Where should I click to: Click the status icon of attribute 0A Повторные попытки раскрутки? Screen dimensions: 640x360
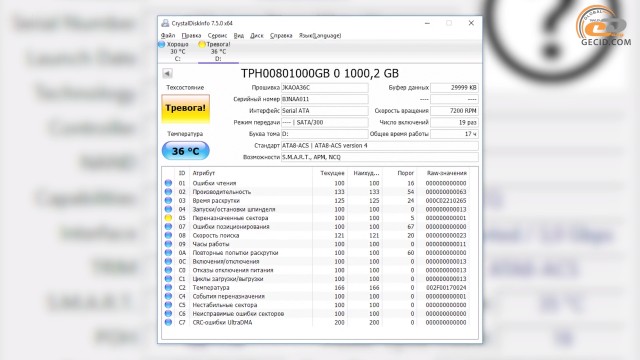pyautogui.click(x=168, y=253)
